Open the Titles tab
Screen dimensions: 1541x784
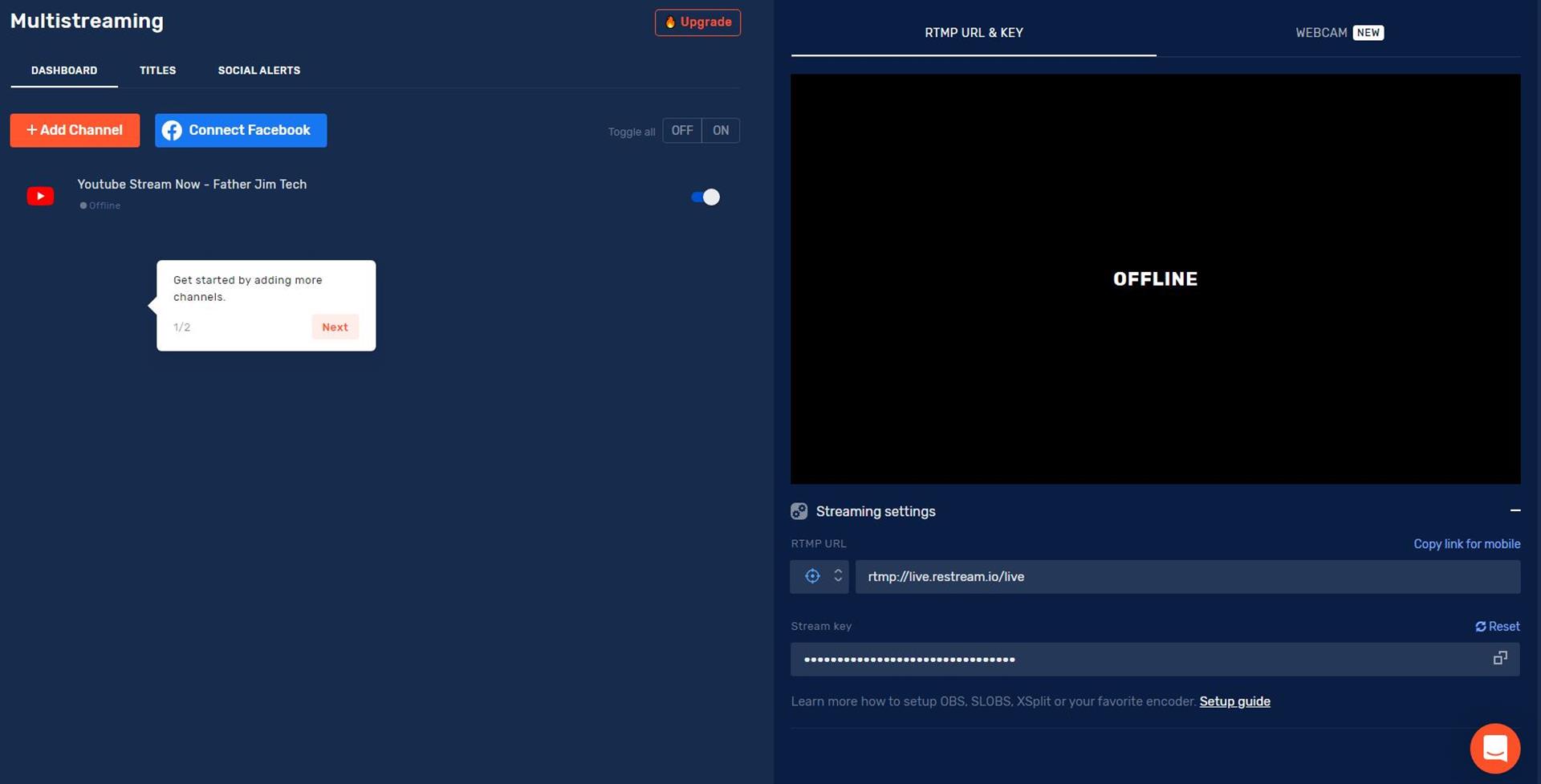pyautogui.click(x=157, y=71)
